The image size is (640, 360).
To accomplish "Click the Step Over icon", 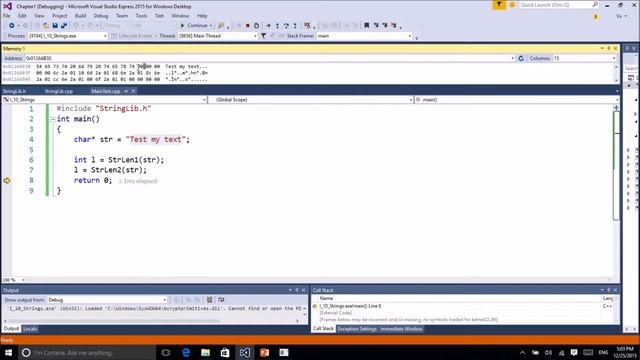I will pyautogui.click(x=286, y=25).
